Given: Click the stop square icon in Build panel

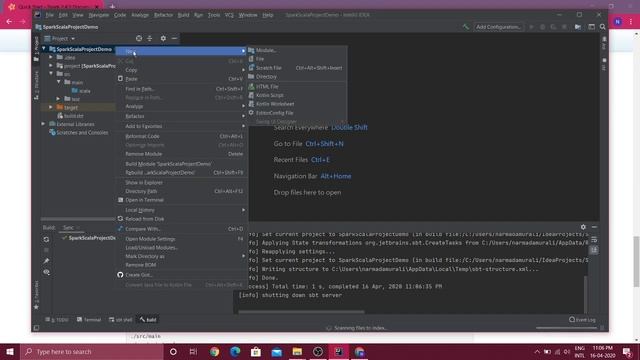Looking at the screenshot, I should [46, 250].
